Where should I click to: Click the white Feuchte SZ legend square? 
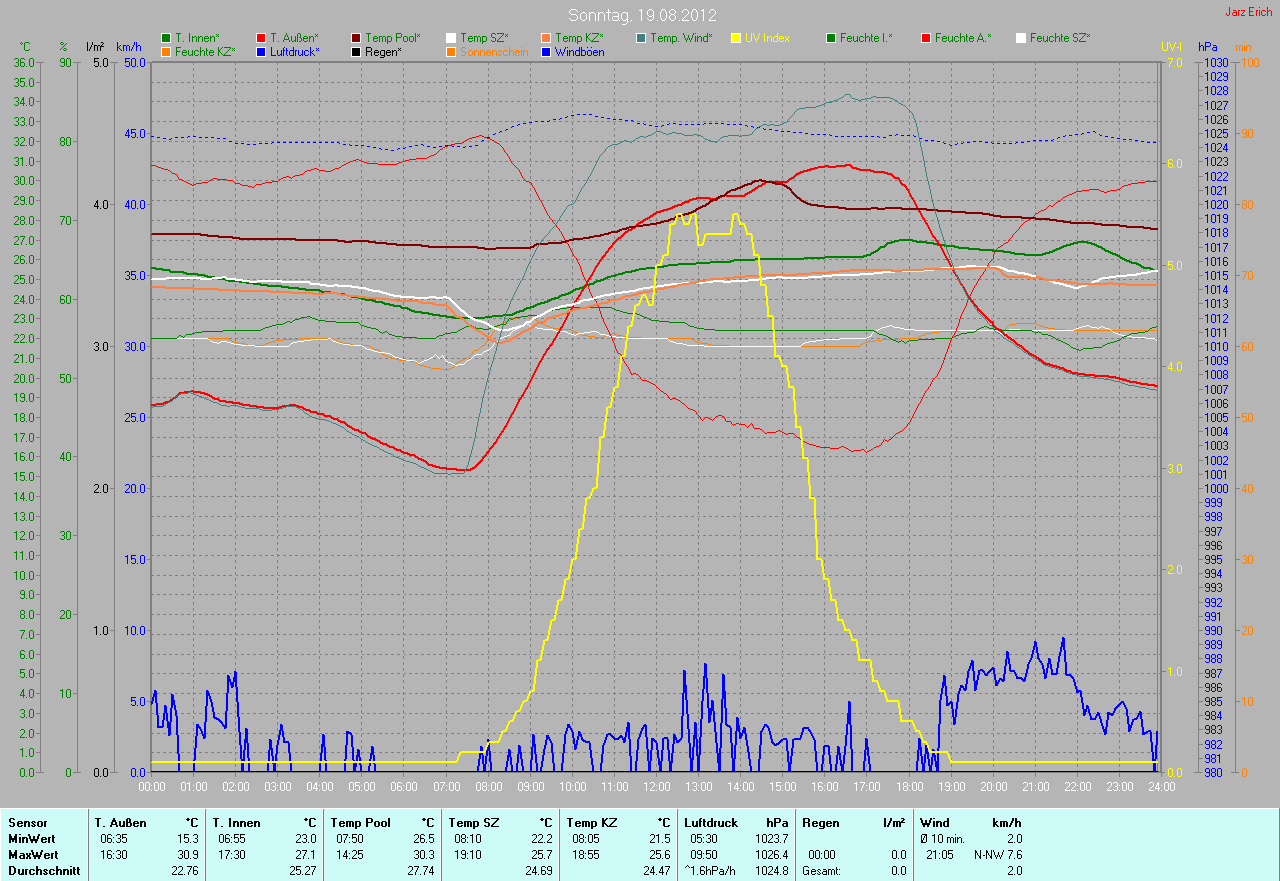point(1021,38)
